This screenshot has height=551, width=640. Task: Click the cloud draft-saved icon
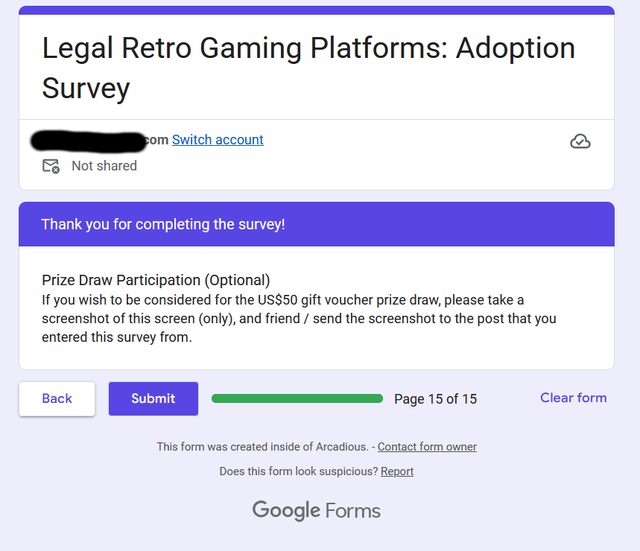580,141
